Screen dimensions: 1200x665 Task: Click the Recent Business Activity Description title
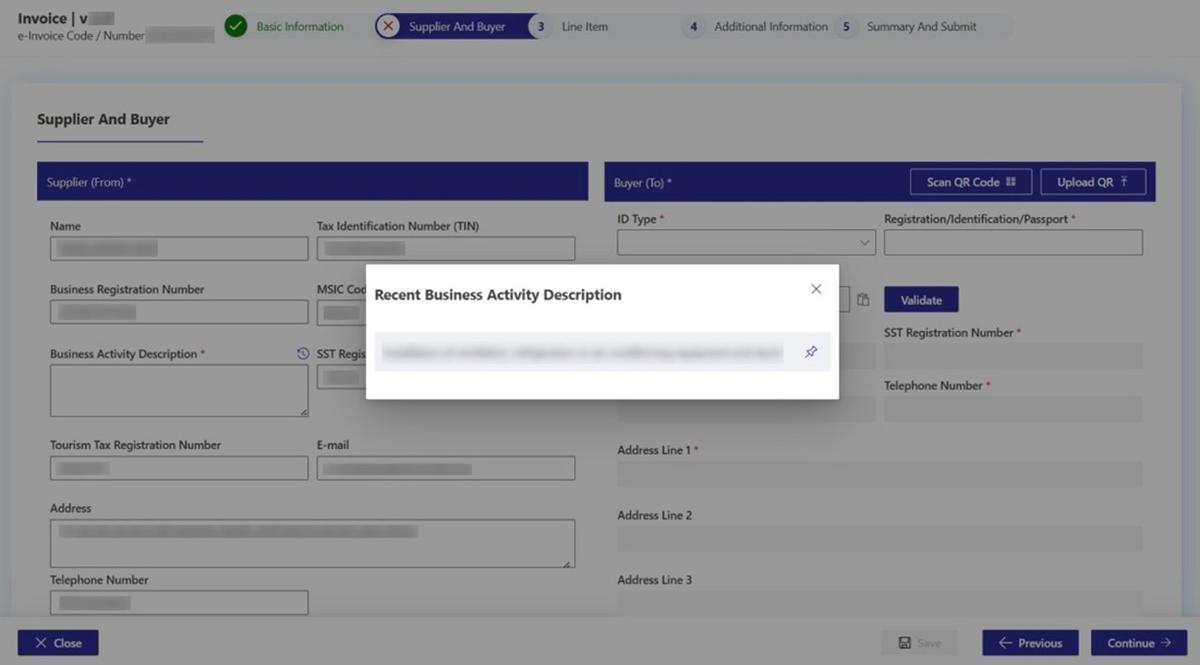(498, 295)
